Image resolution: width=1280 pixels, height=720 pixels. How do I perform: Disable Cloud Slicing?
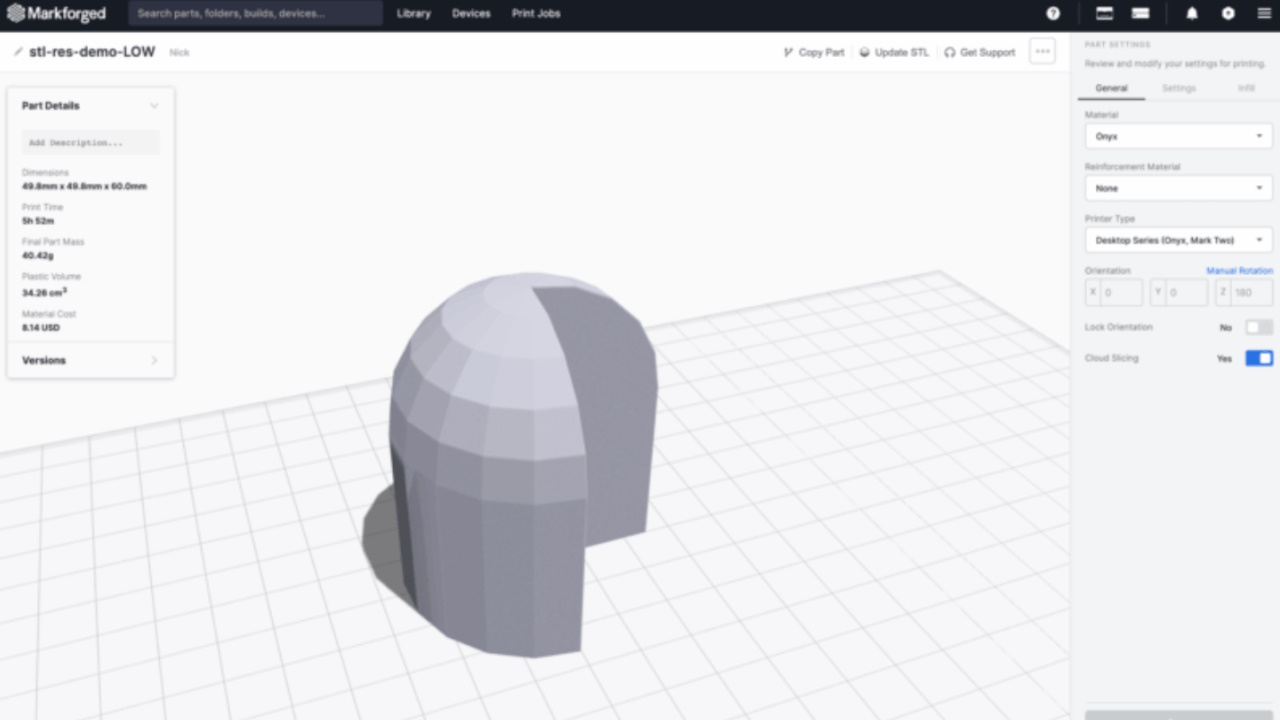1258,358
